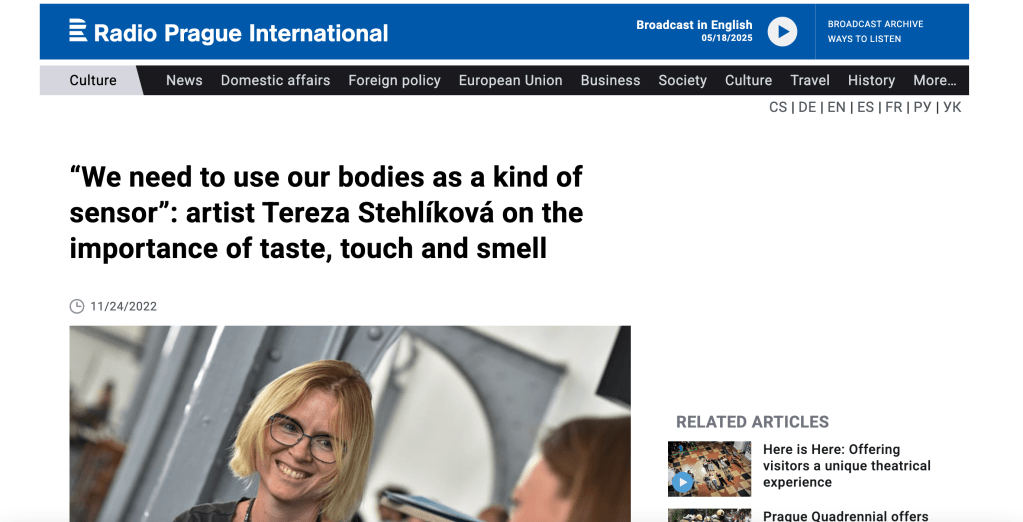
Task: Switch site language to DE
Action: [807, 107]
